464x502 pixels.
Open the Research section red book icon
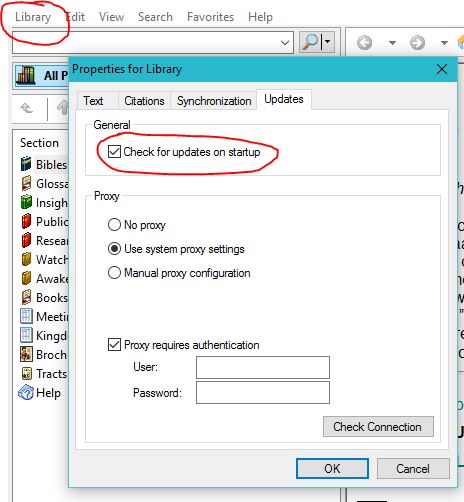(26, 240)
